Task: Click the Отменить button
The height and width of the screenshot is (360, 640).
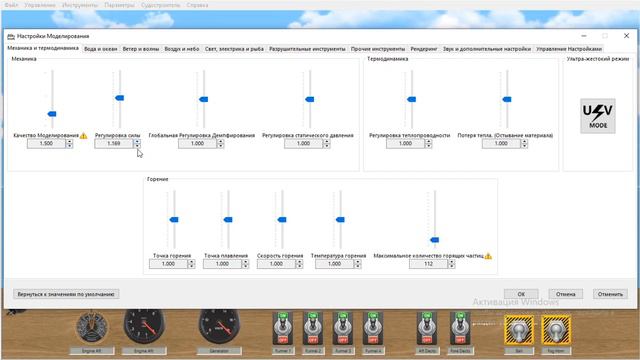Action: pos(610,294)
